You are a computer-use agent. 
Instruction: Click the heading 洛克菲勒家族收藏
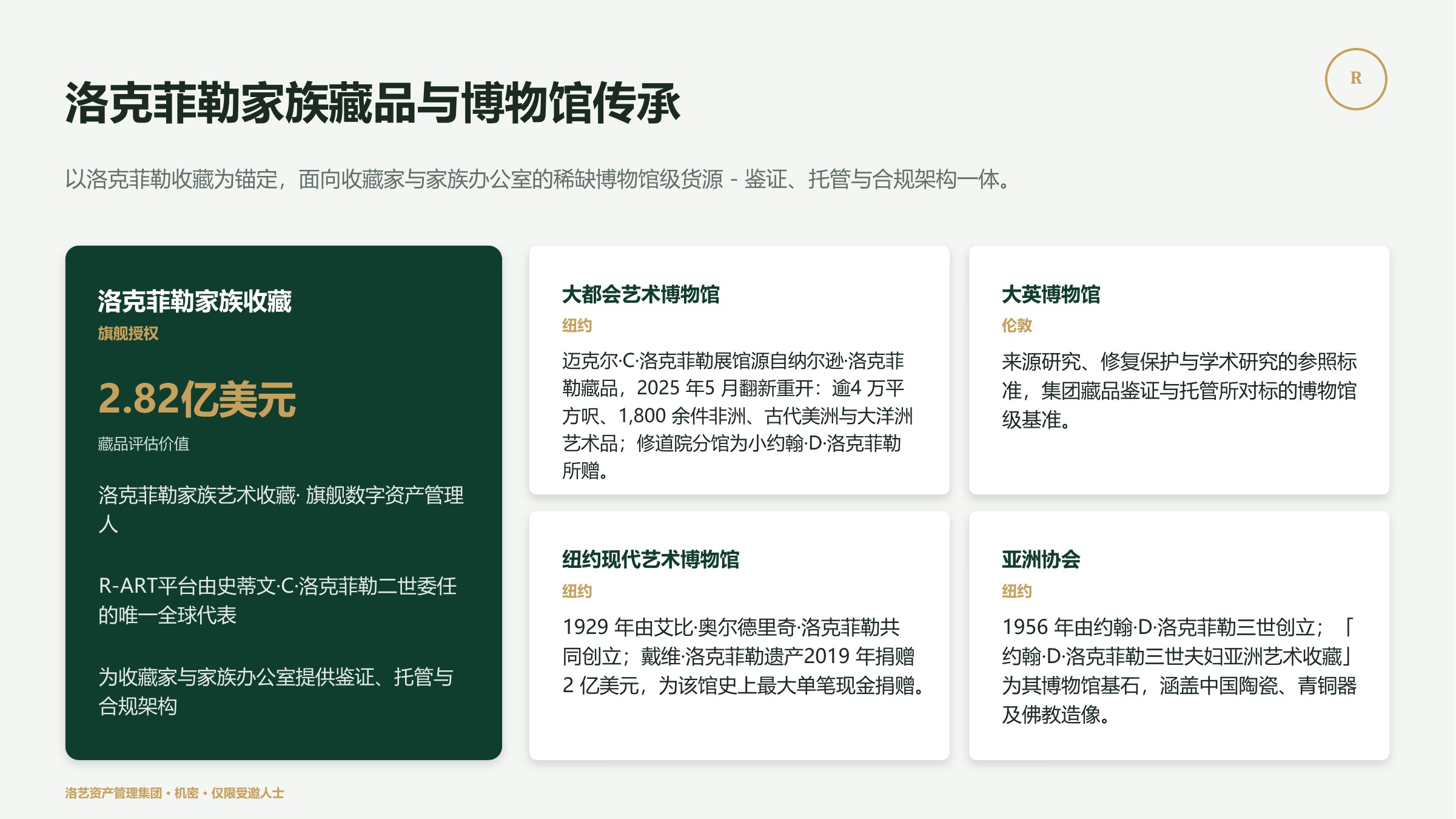(x=195, y=302)
